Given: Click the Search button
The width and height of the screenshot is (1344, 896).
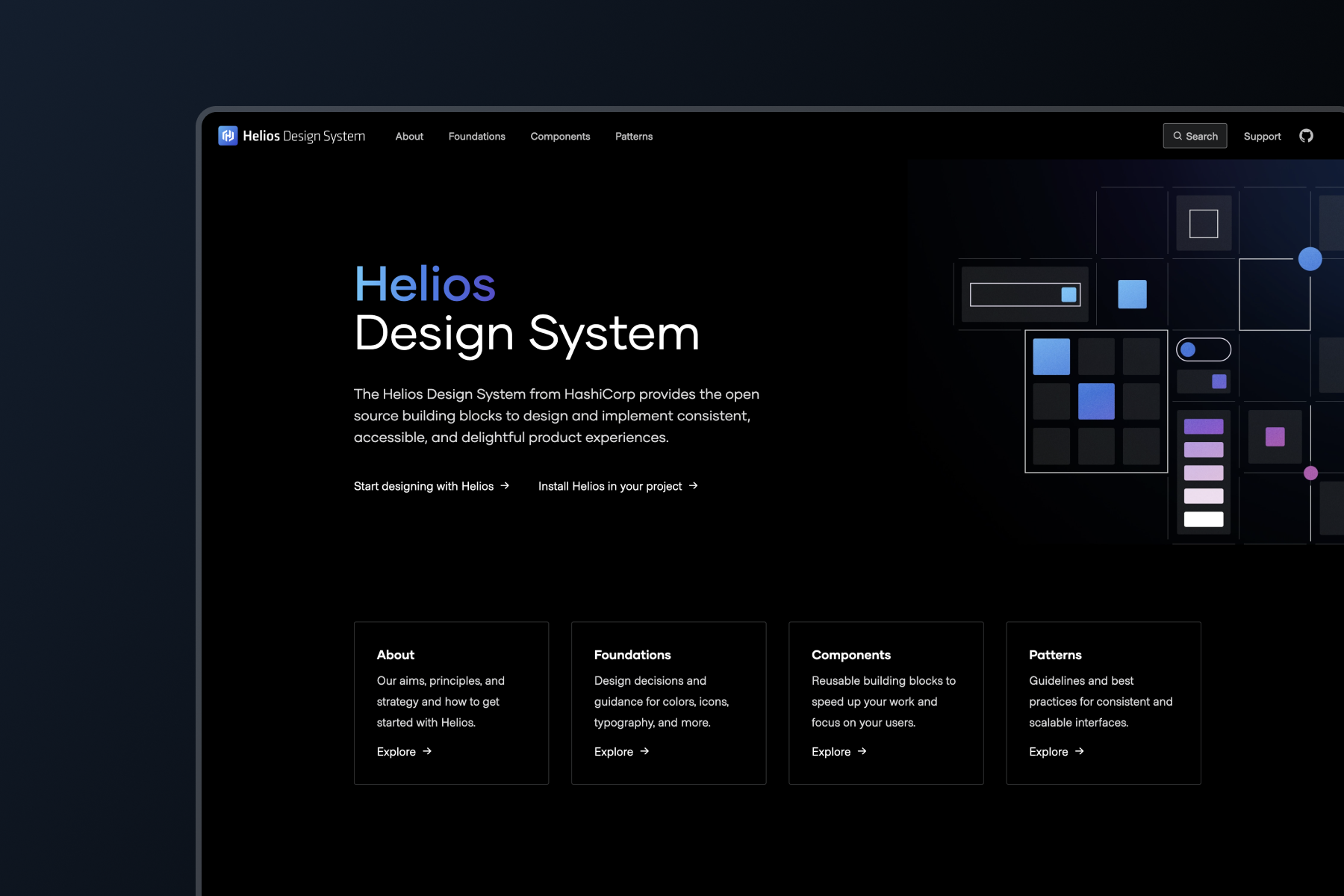Looking at the screenshot, I should click(x=1195, y=136).
